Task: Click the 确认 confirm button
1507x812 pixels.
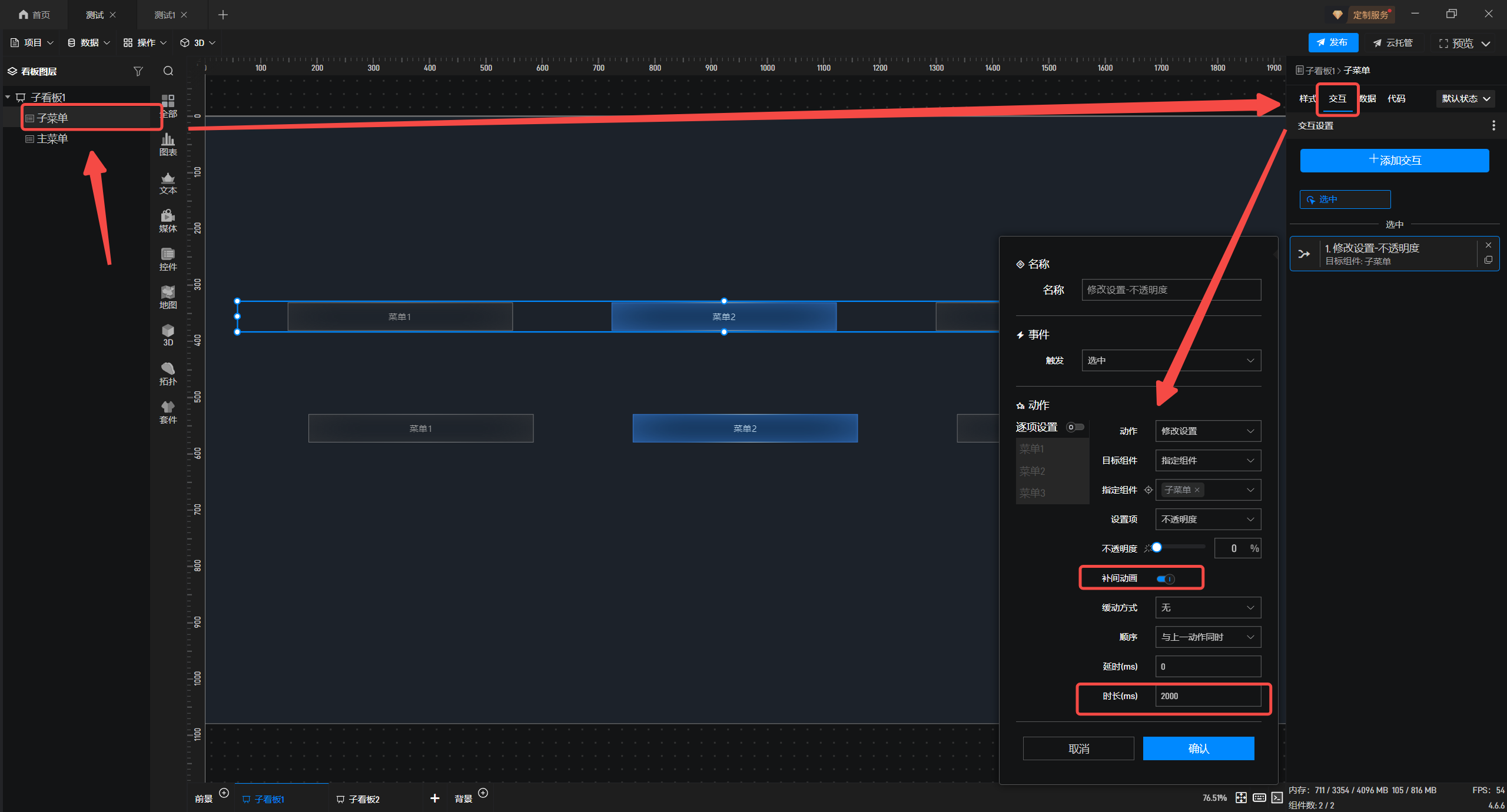Action: point(1198,748)
